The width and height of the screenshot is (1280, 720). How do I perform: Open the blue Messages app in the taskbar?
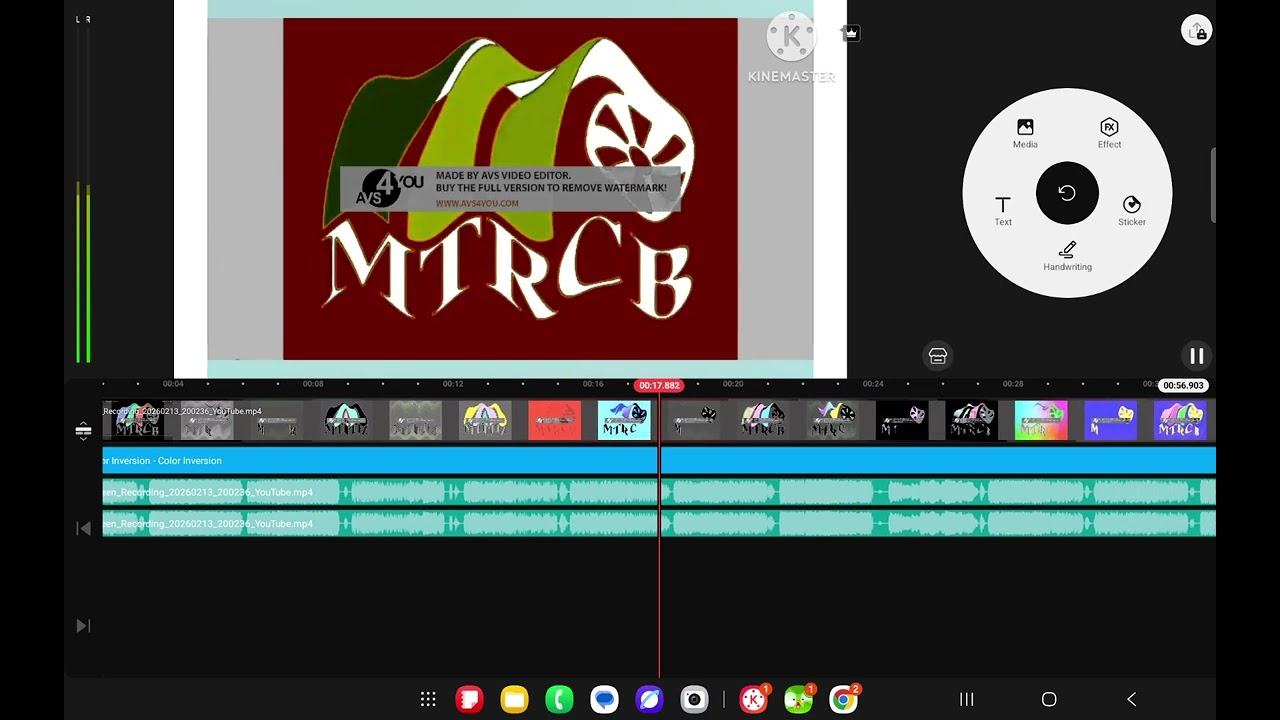click(x=604, y=700)
